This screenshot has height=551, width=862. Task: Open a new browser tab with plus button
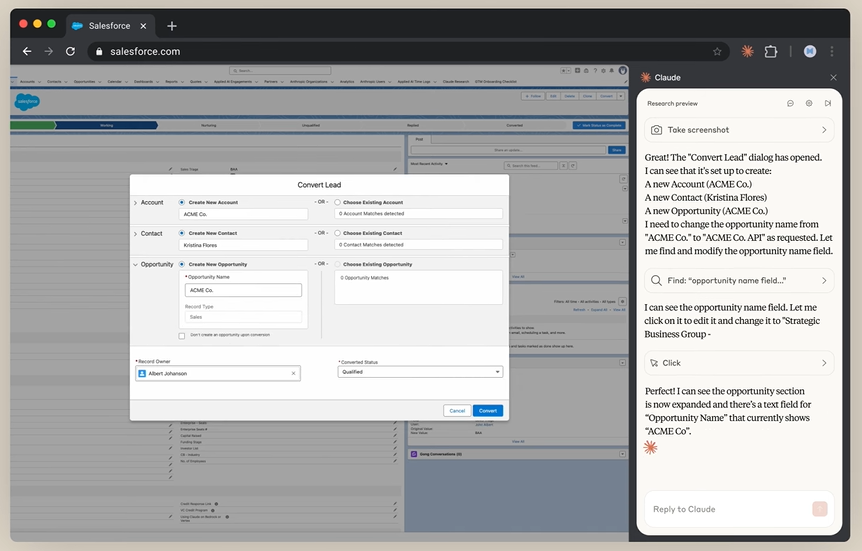tap(172, 26)
